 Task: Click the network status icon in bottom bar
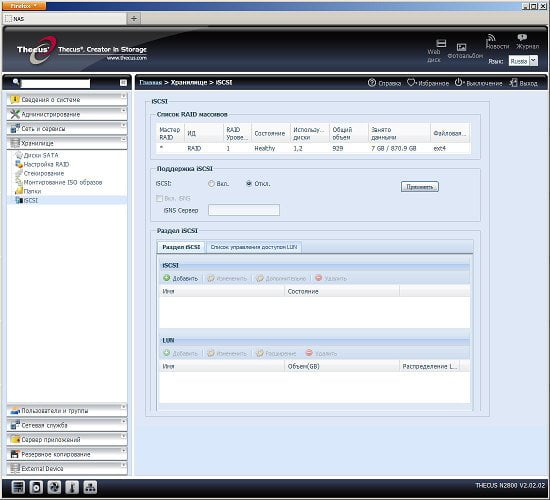(90, 487)
